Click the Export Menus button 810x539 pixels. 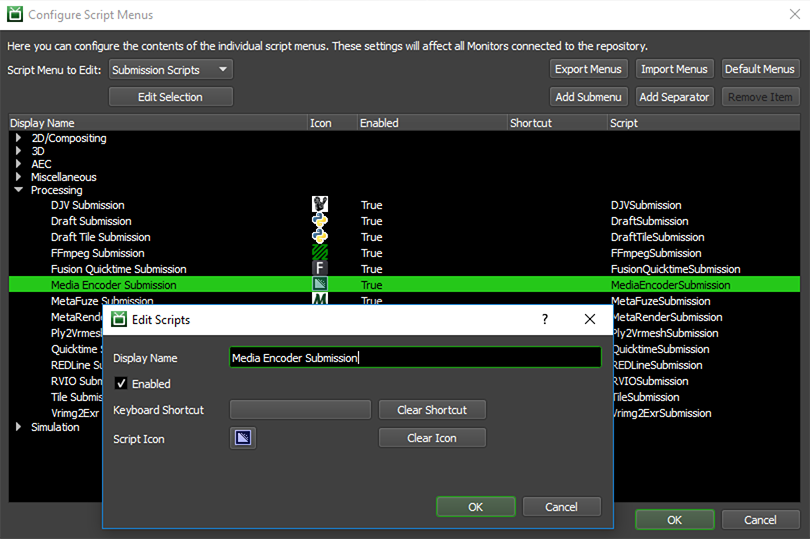588,69
